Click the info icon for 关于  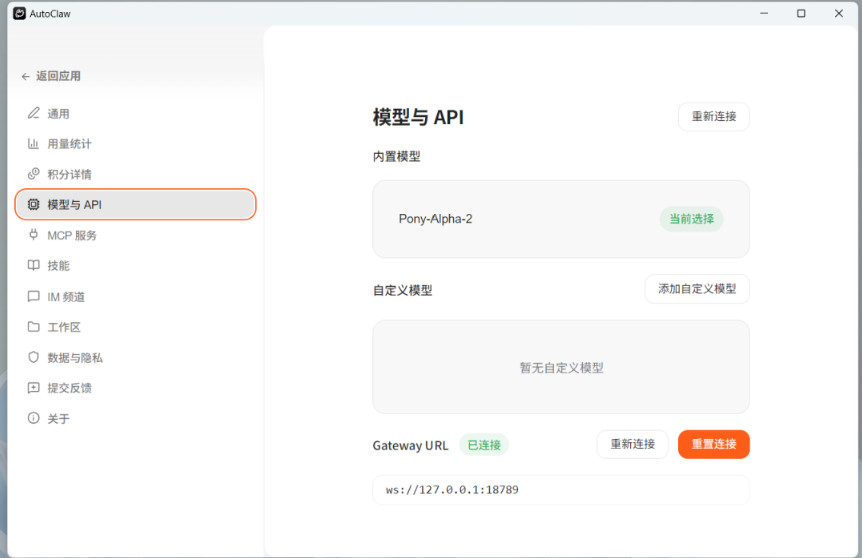[34, 418]
